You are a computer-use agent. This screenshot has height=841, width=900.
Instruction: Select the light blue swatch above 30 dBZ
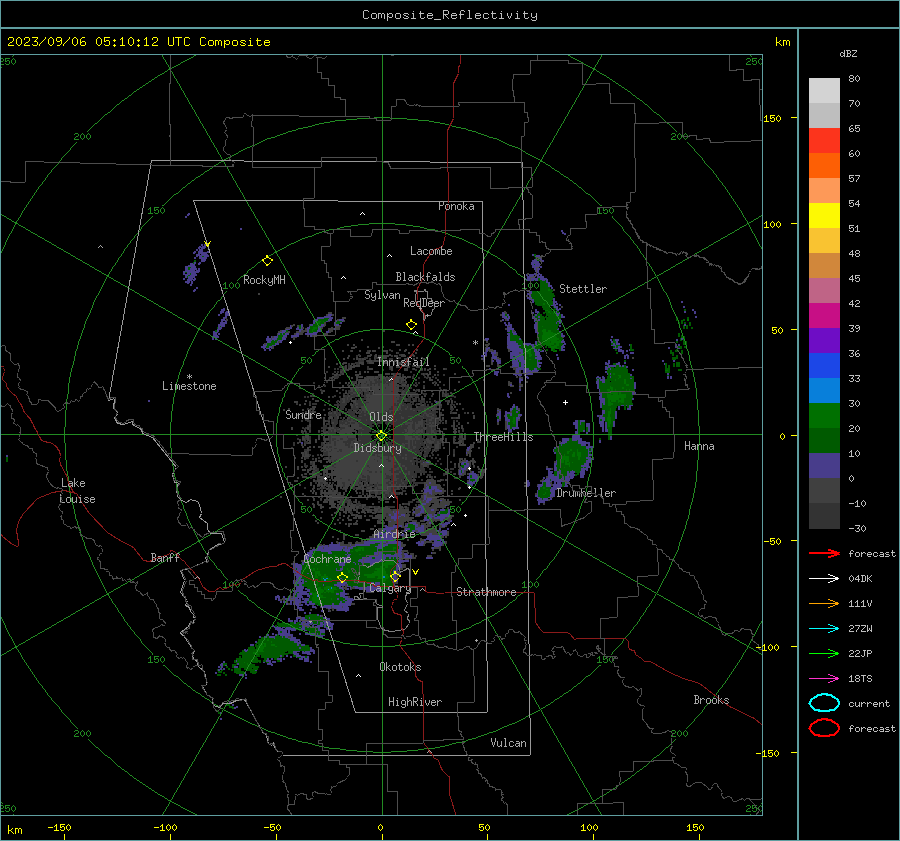coord(824,391)
